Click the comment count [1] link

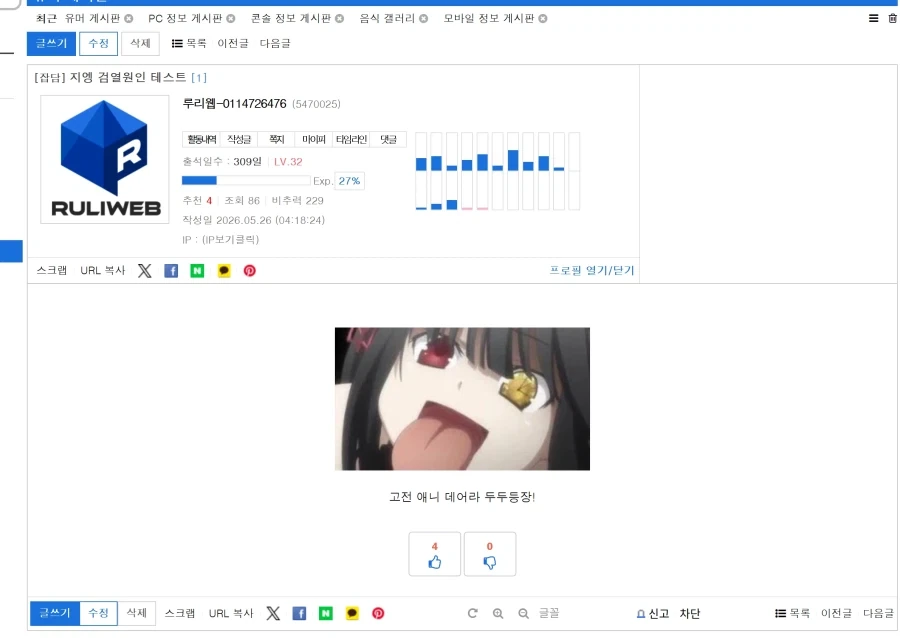pyautogui.click(x=199, y=77)
